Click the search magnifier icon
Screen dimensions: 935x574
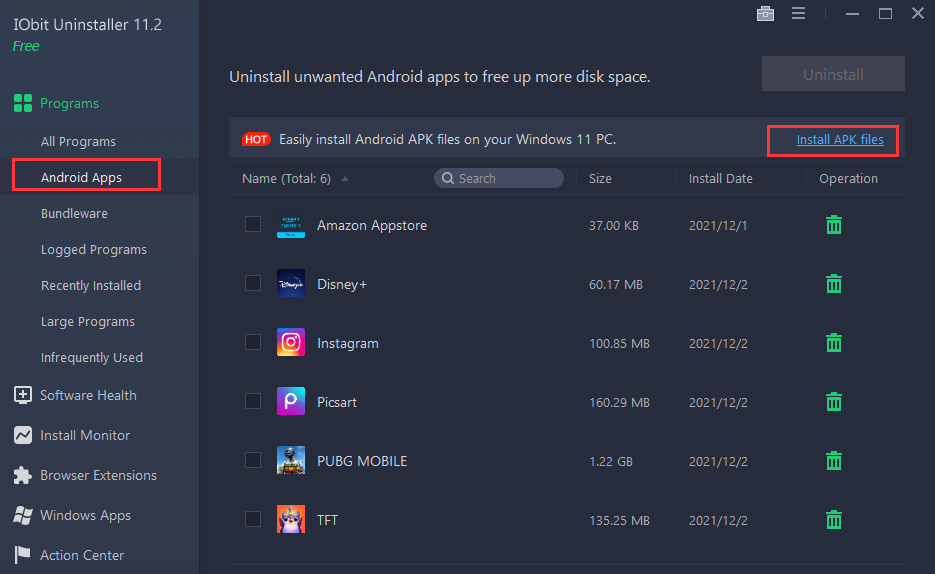pos(448,178)
